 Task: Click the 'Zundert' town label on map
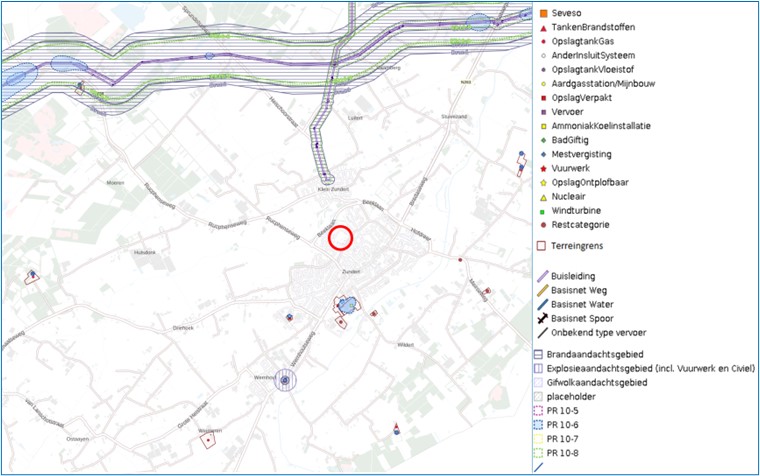coord(351,272)
